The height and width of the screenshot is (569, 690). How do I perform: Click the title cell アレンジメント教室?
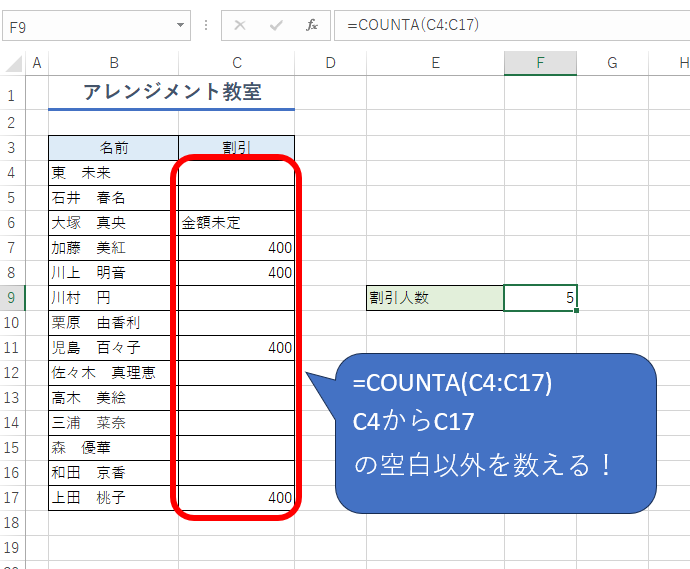(x=172, y=93)
